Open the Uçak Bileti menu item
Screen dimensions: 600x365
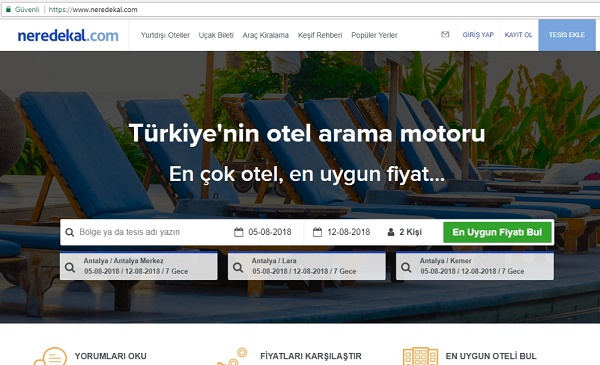point(216,35)
